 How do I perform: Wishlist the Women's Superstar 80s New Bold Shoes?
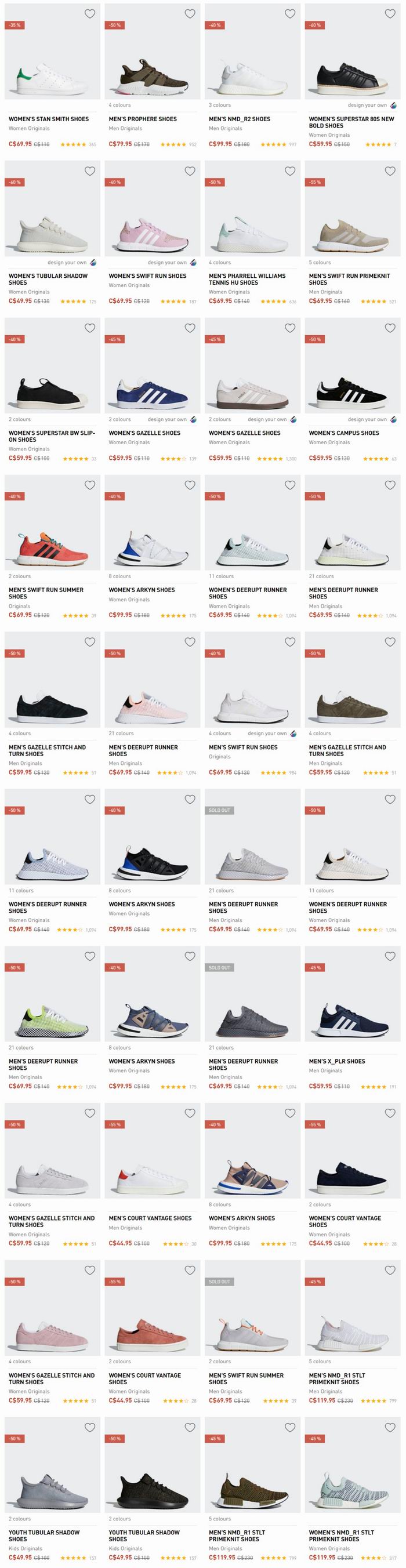point(390,14)
